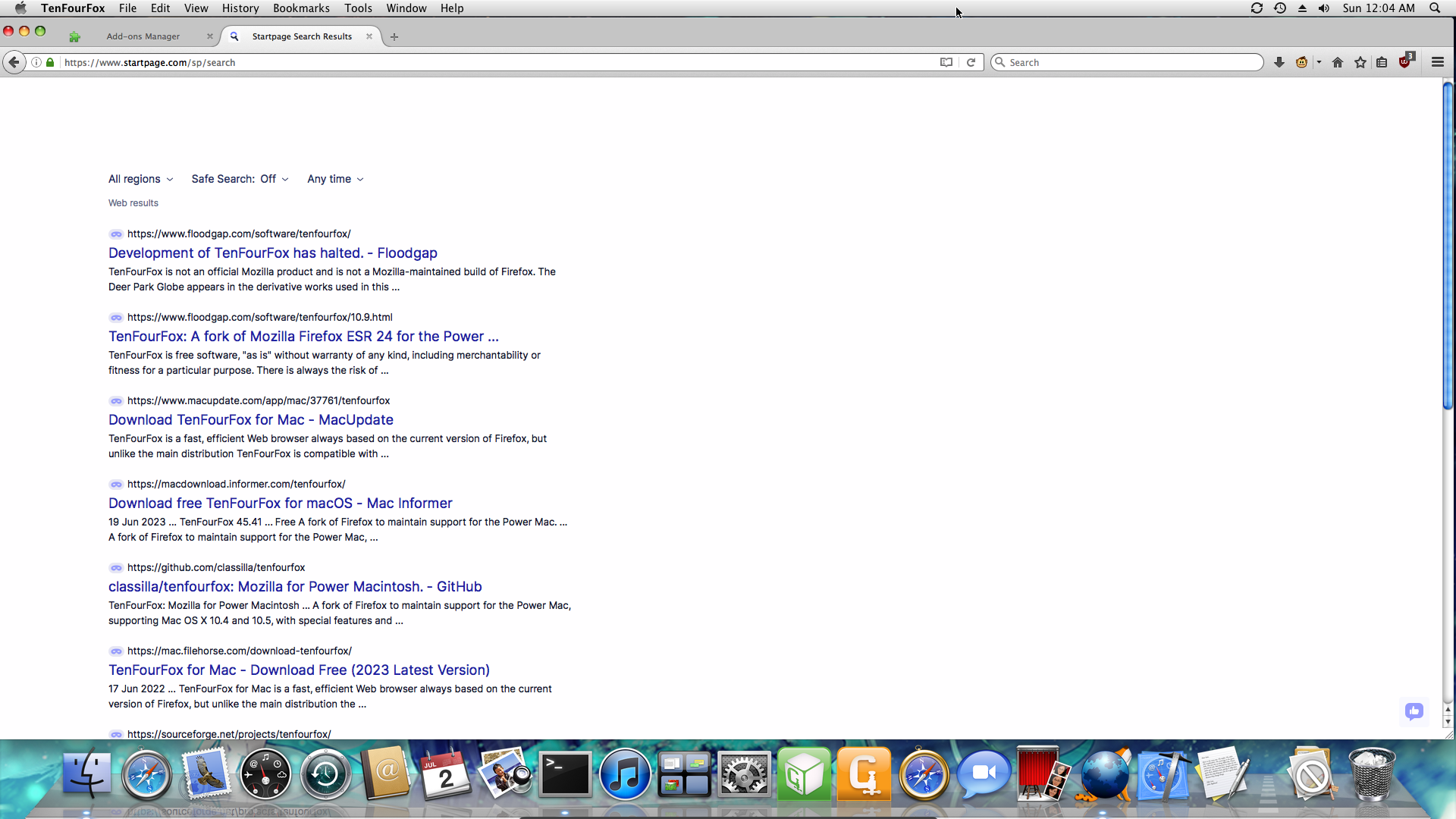Screen dimensions: 1456x819
Task: Click the clock showing Sun 12:04 AM
Action: (1379, 8)
